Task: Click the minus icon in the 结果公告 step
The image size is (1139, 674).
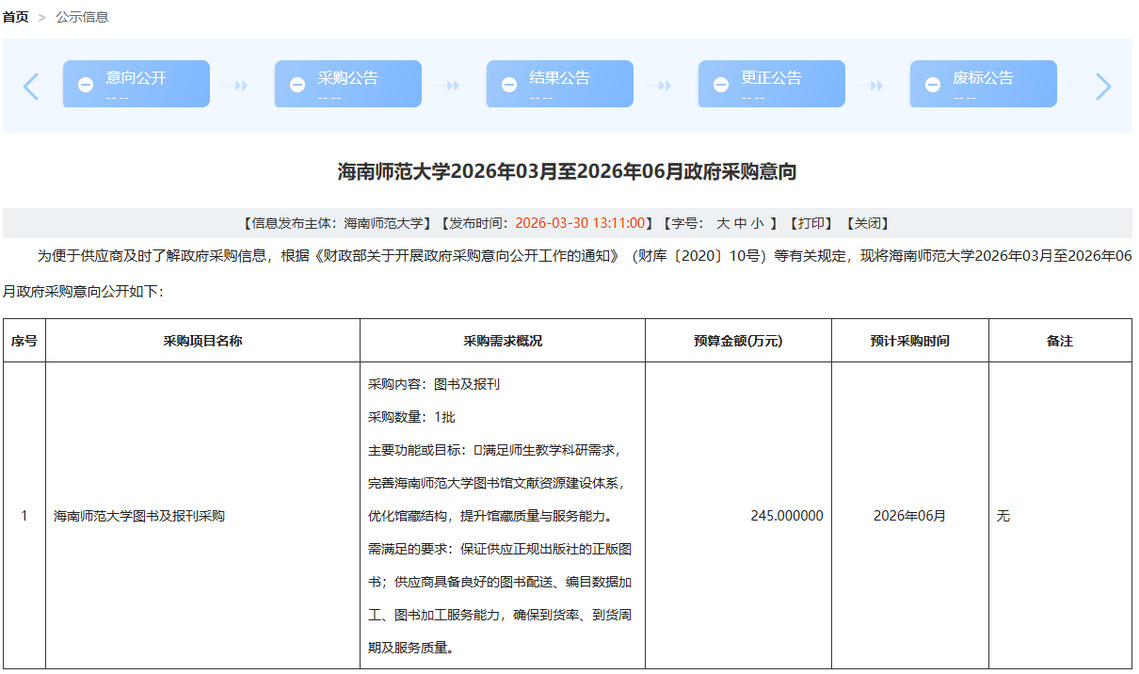Action: click(510, 85)
